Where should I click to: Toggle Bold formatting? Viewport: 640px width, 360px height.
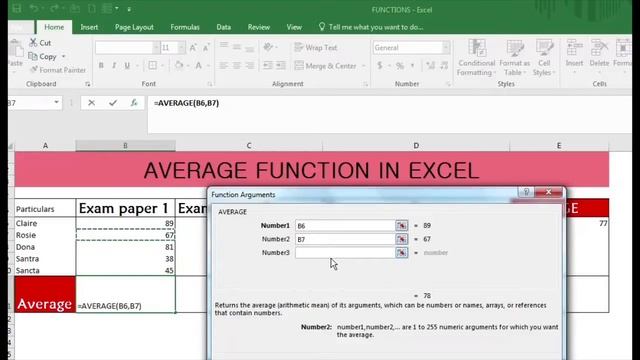tap(101, 65)
